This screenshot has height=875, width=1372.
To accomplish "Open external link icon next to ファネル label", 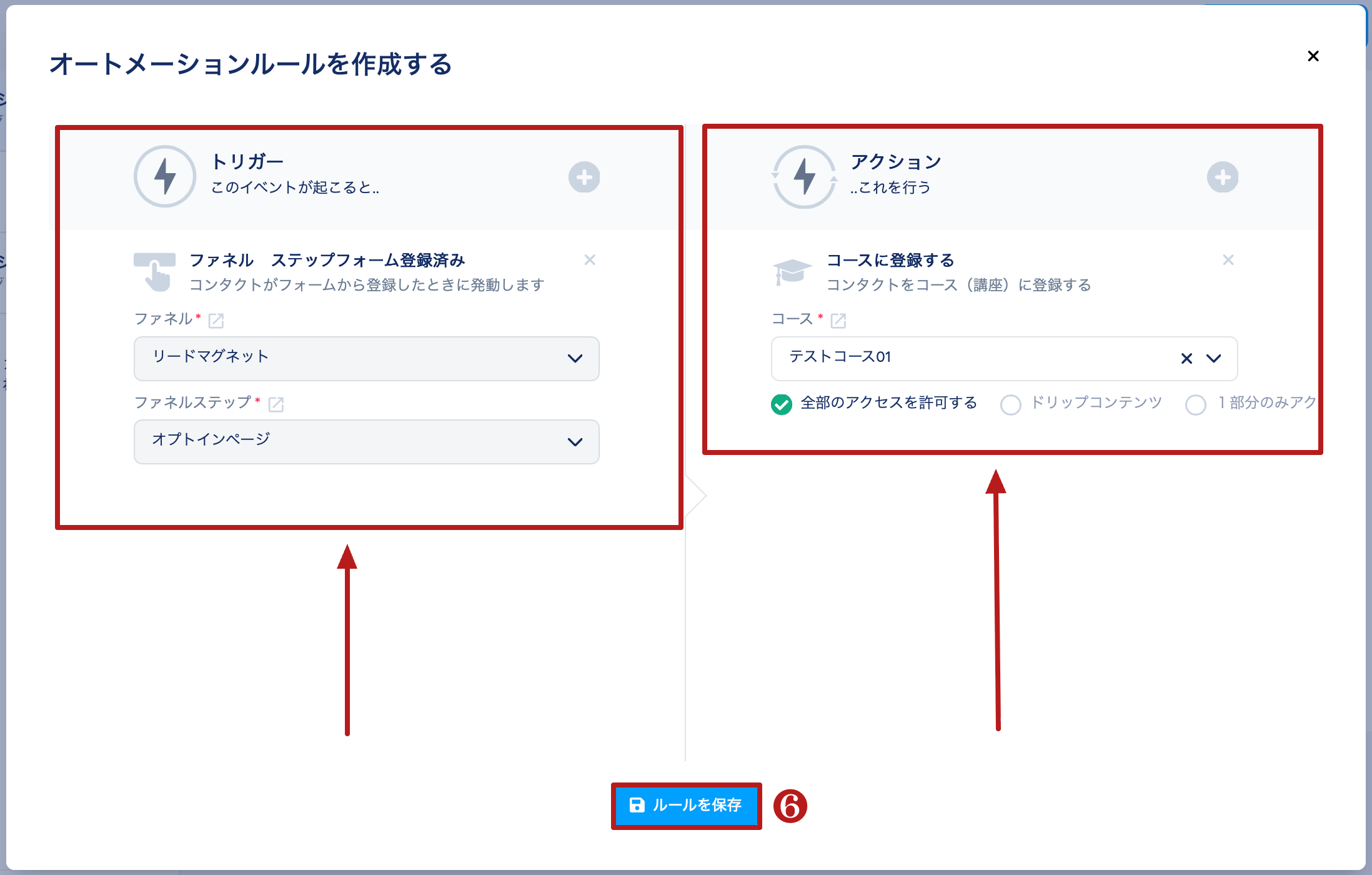I will (216, 321).
